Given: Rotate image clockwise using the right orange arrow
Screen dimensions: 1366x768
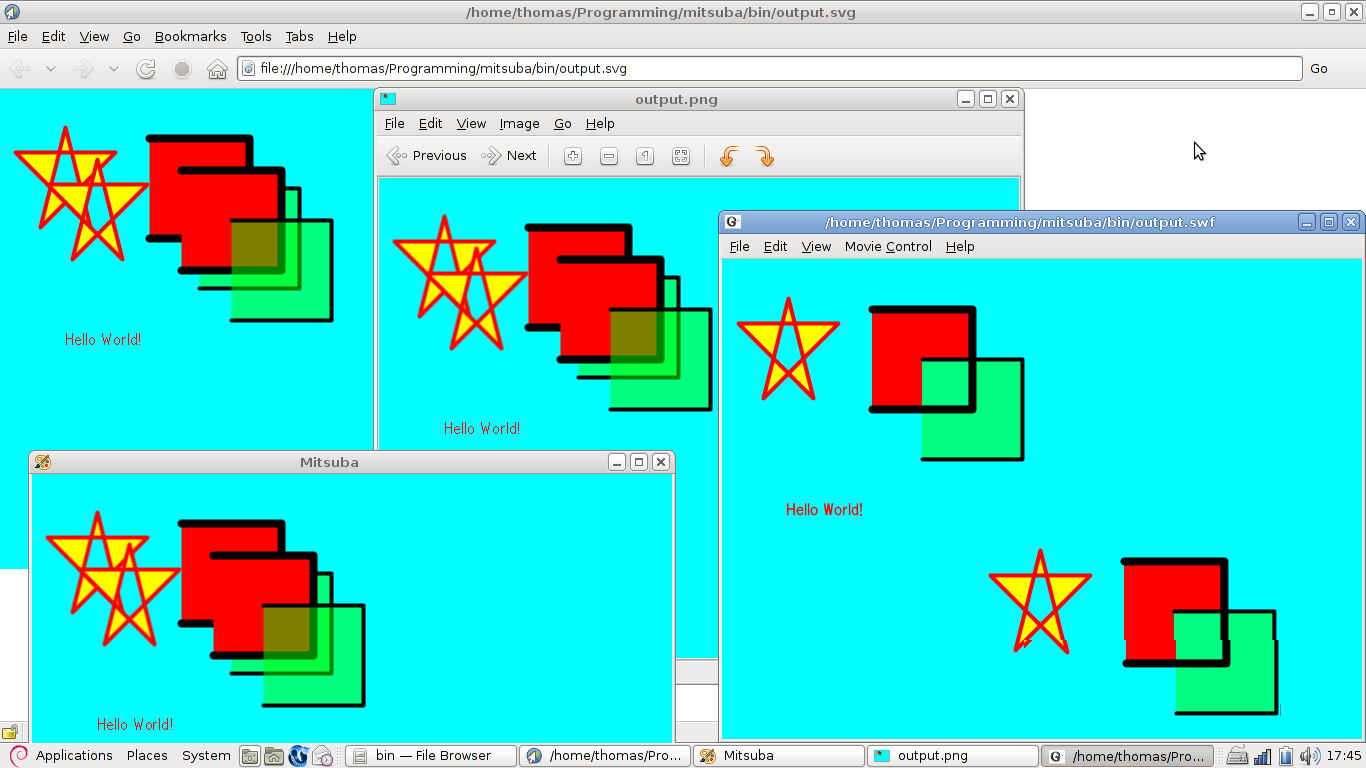Looking at the screenshot, I should pos(765,156).
